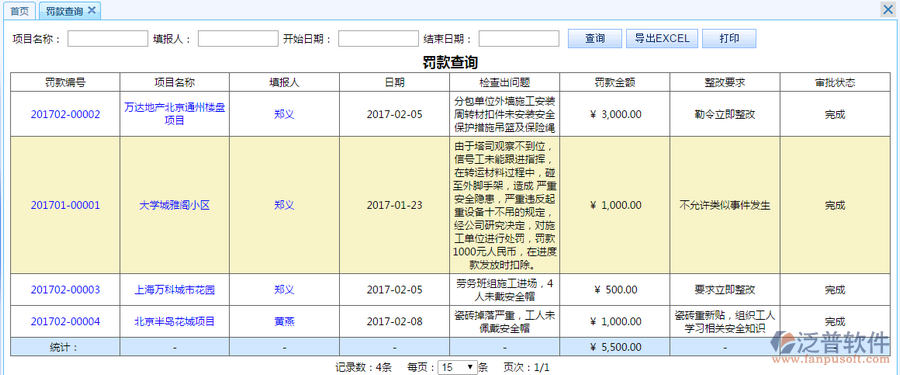
Task: Focus the 项目名称 input field
Action: coord(108,38)
